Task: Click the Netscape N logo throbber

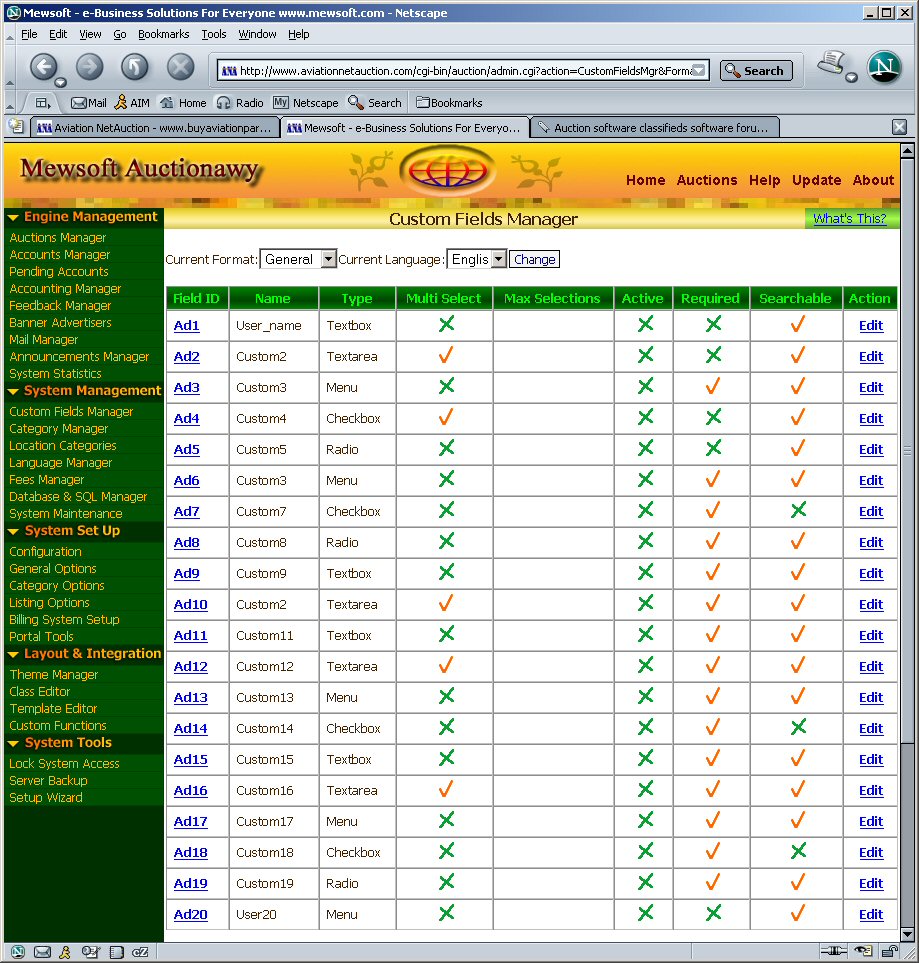Action: 884,67
